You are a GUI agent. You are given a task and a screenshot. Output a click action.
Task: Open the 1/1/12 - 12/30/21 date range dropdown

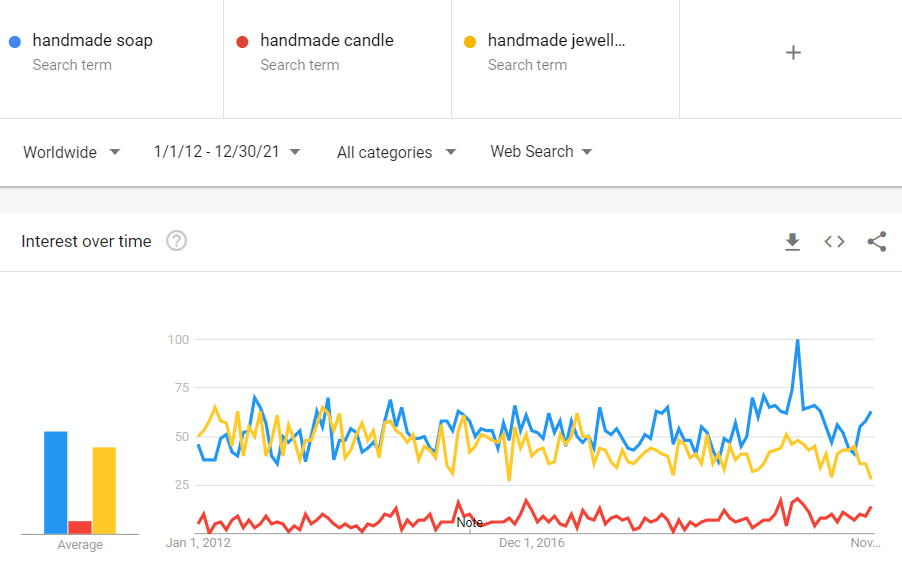coord(227,152)
